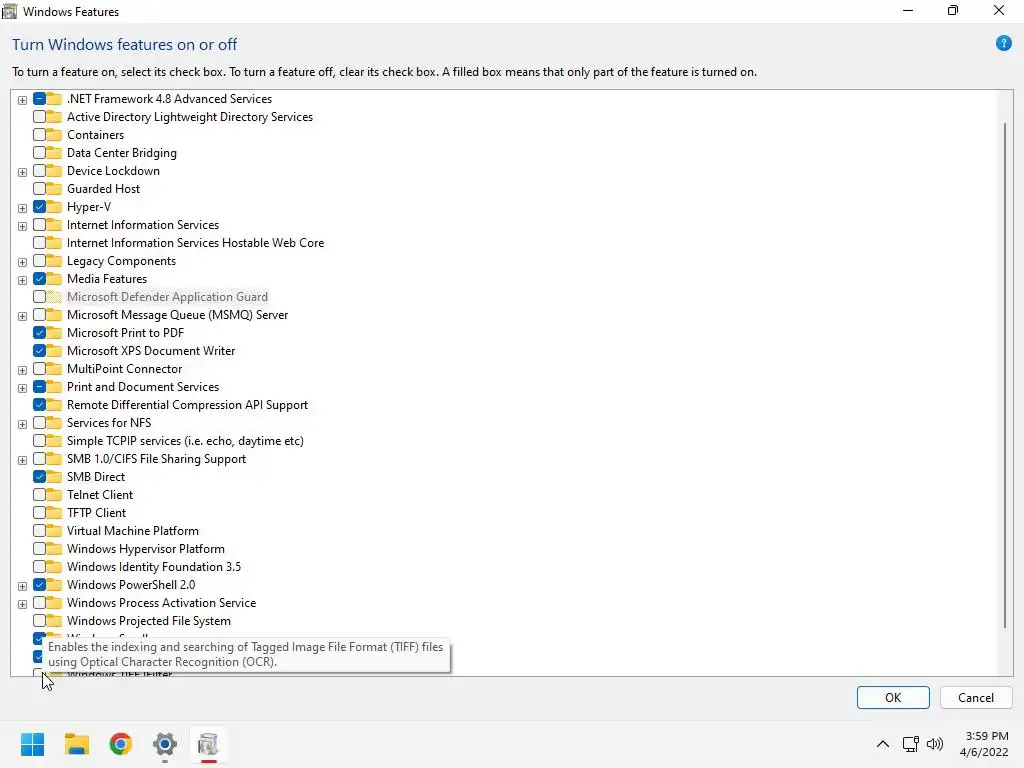Click the Microsoft Print to PDF label
Screen dimensions: 1024x768
(x=125, y=333)
